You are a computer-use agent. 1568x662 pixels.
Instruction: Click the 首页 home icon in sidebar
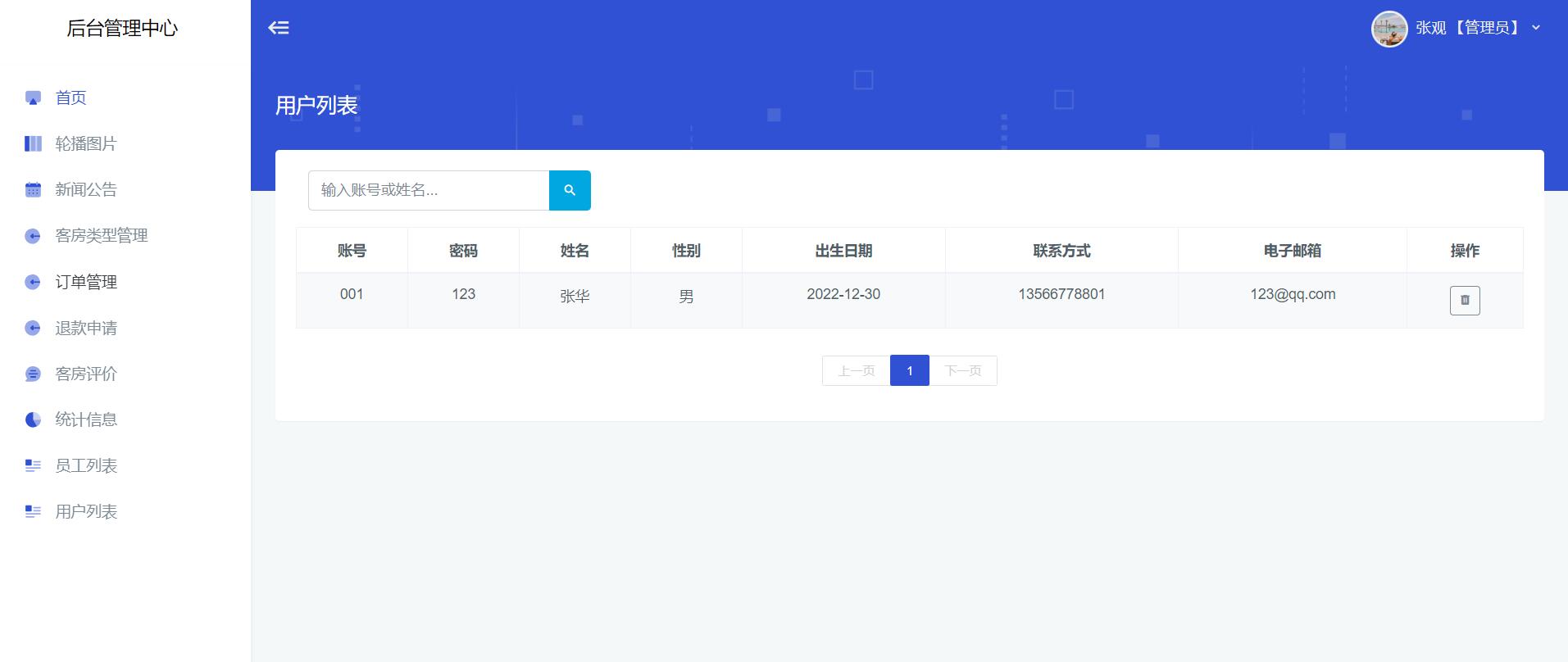(33, 98)
